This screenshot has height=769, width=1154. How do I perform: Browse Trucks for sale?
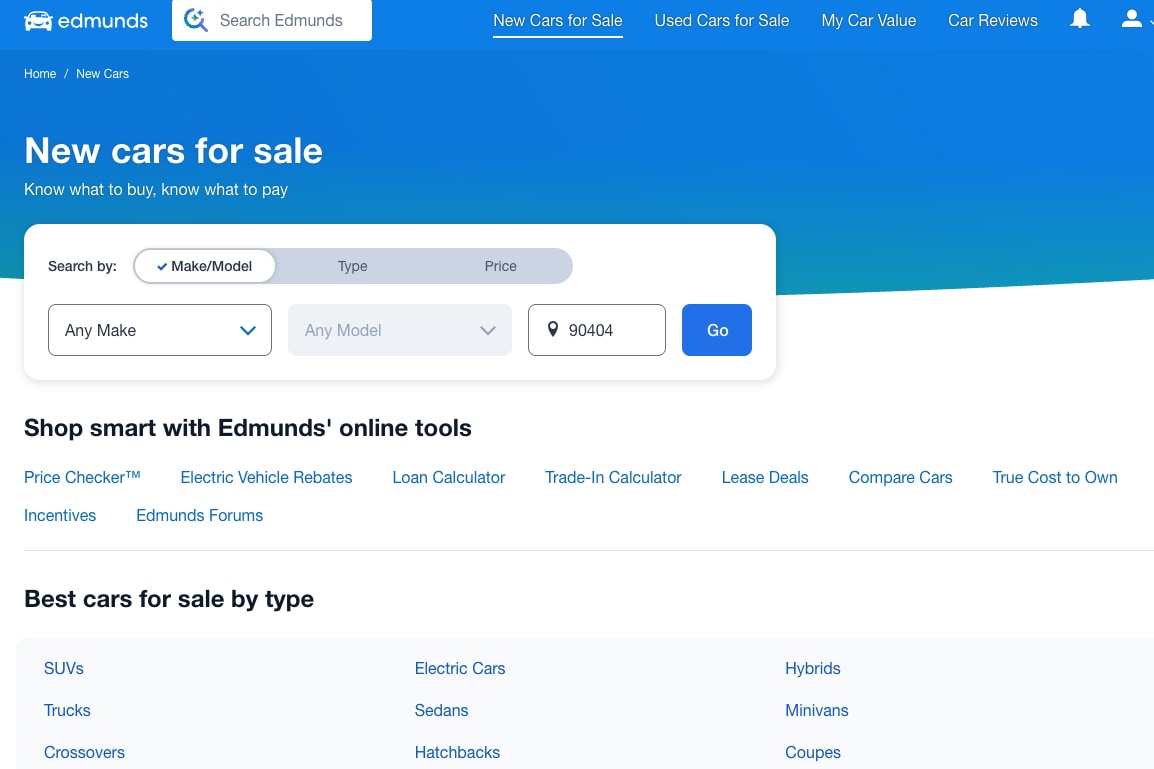(67, 710)
